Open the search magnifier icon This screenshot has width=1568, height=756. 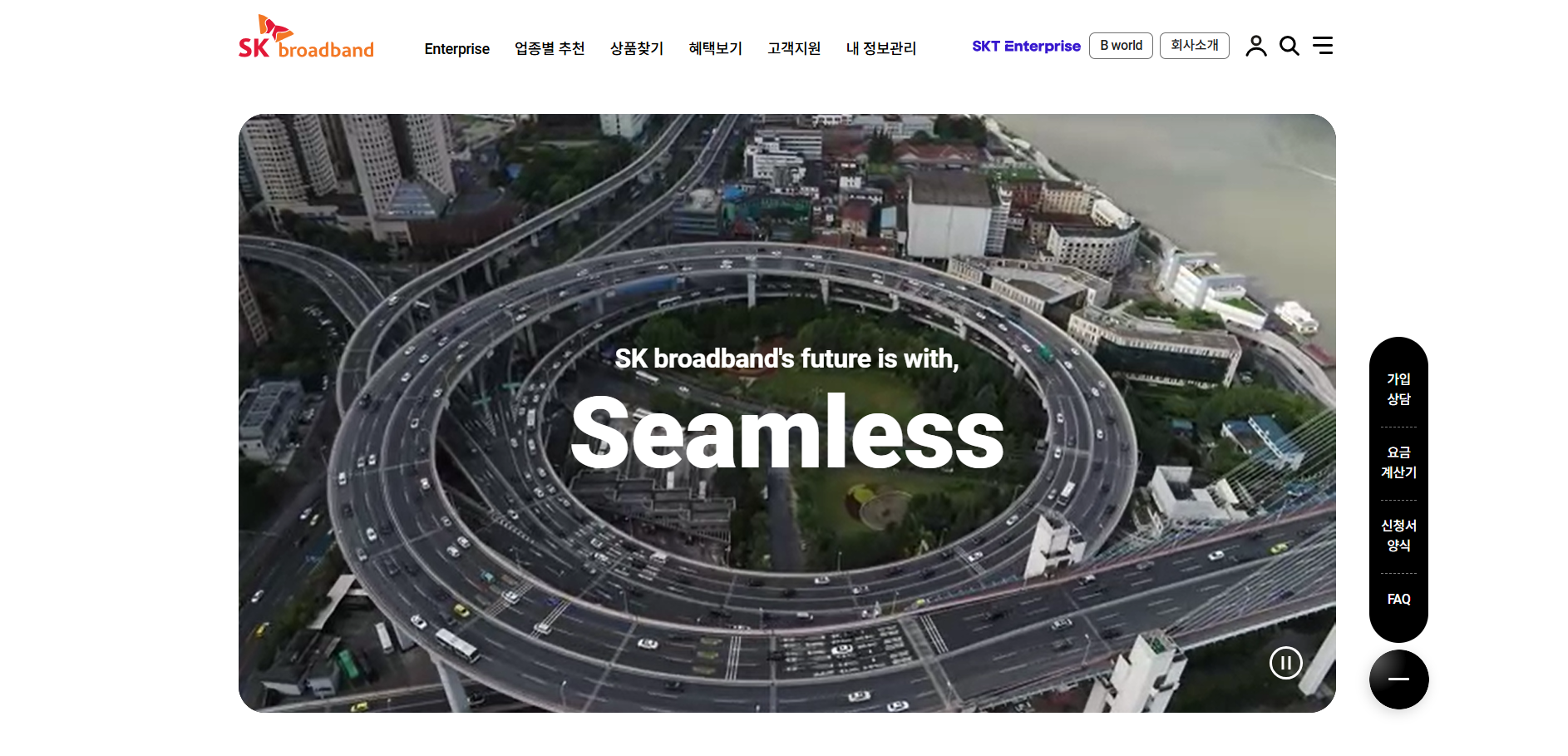pos(1289,46)
